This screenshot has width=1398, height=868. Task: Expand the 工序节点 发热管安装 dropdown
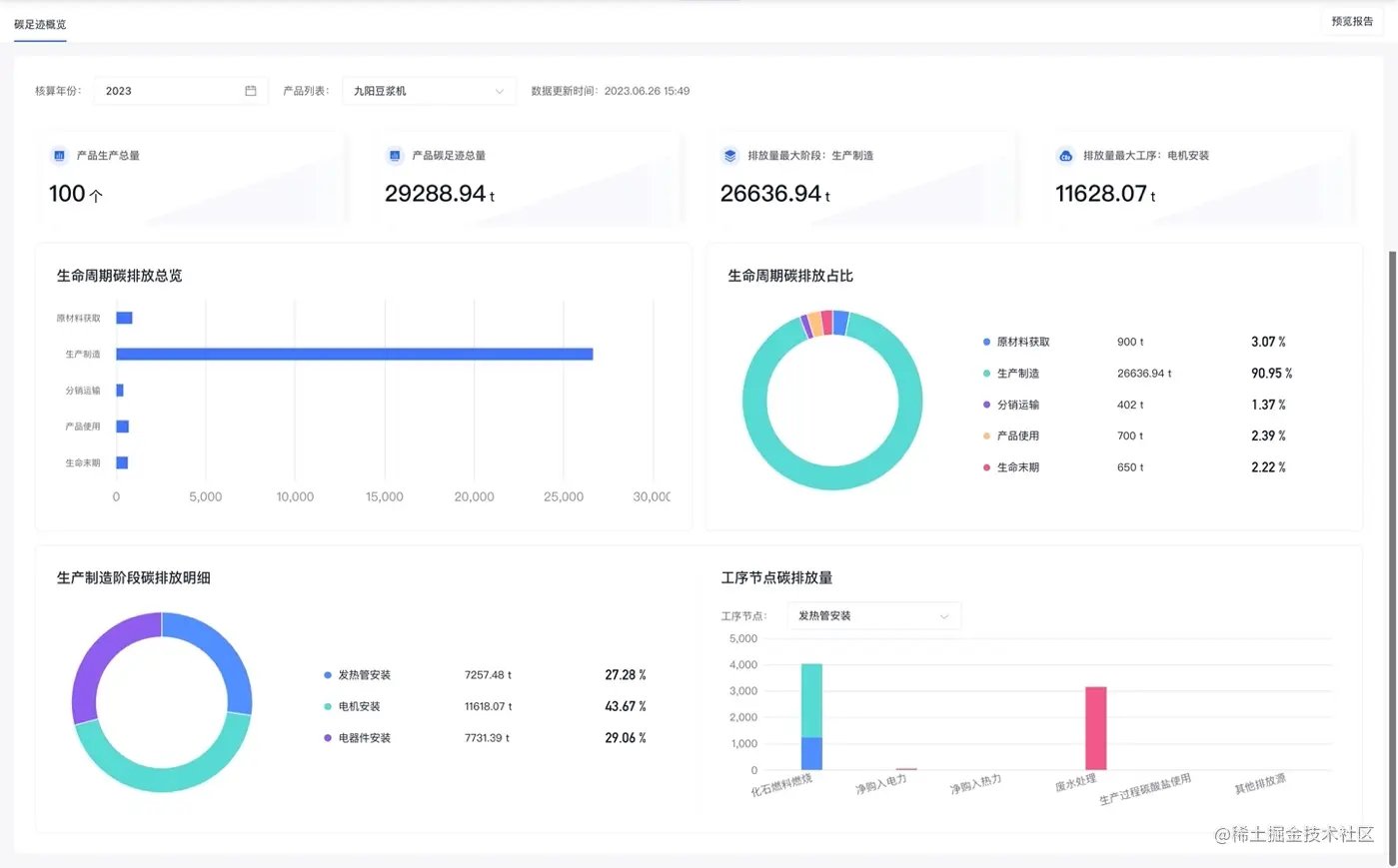pyautogui.click(x=873, y=616)
